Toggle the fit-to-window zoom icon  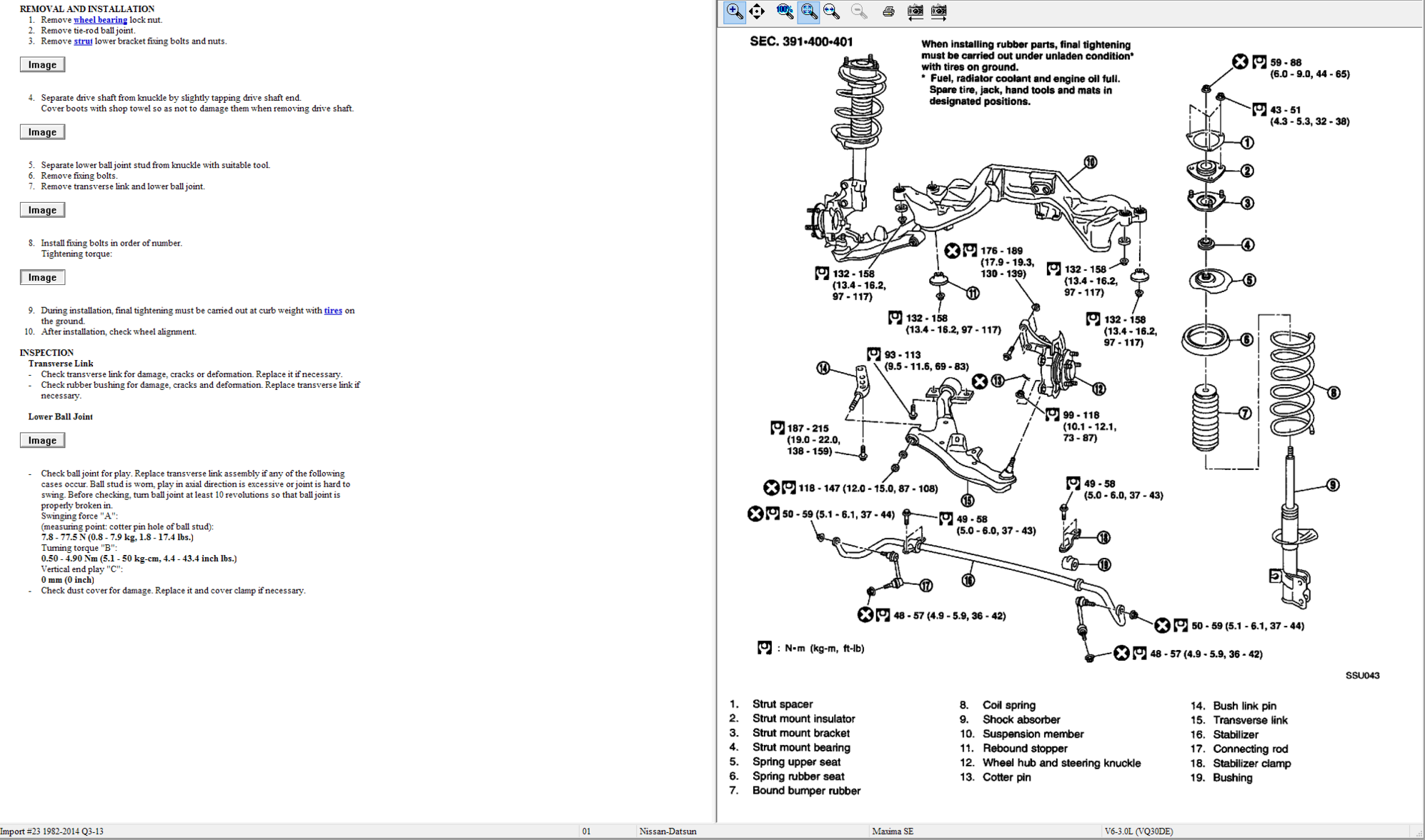pyautogui.click(x=808, y=11)
